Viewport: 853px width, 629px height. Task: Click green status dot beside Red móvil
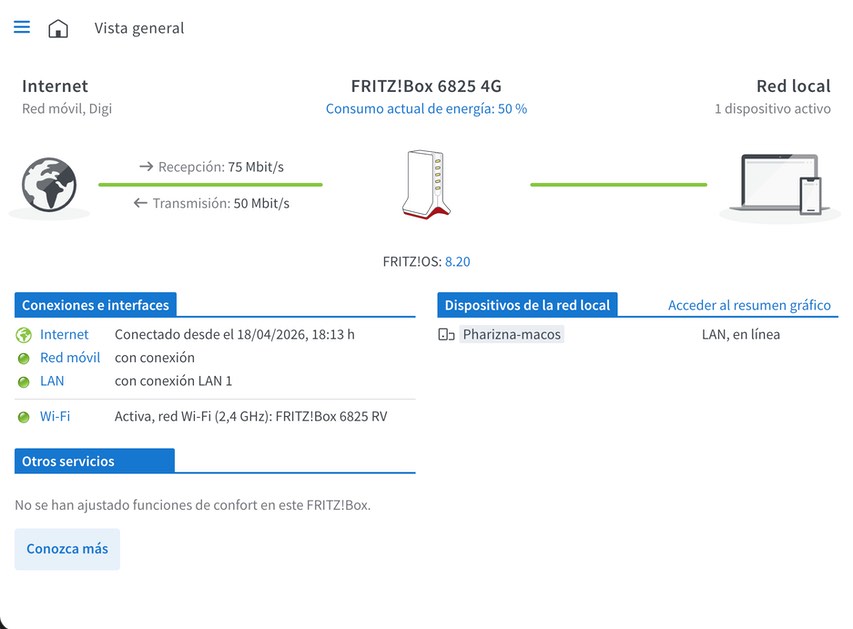coord(23,359)
